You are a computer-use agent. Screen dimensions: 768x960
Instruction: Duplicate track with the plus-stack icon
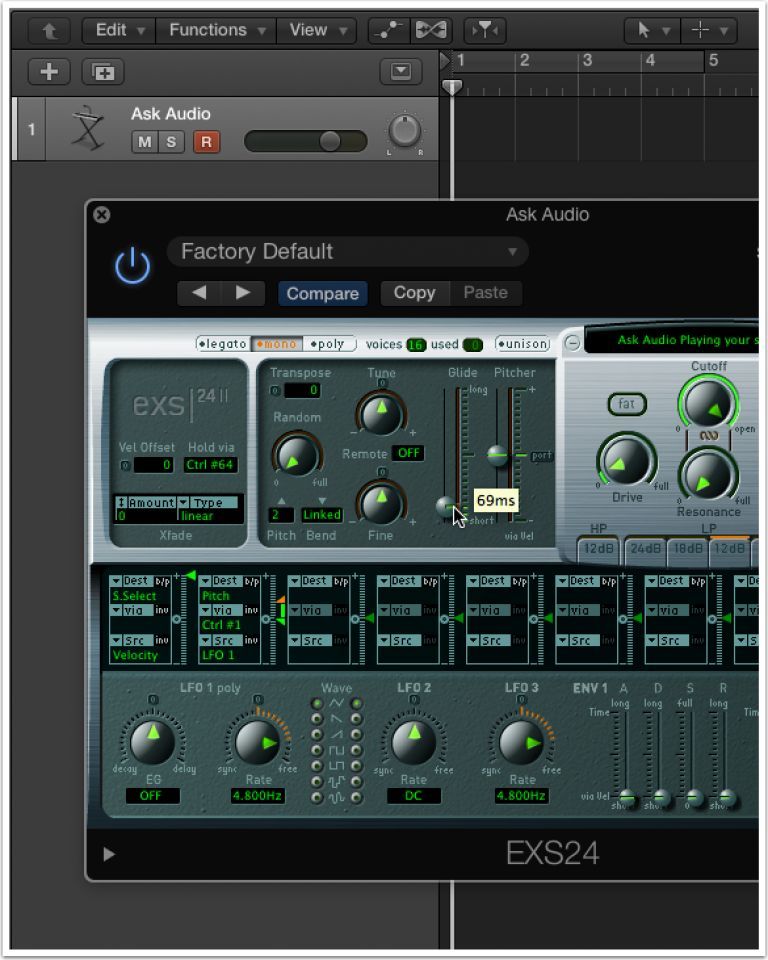[x=103, y=72]
